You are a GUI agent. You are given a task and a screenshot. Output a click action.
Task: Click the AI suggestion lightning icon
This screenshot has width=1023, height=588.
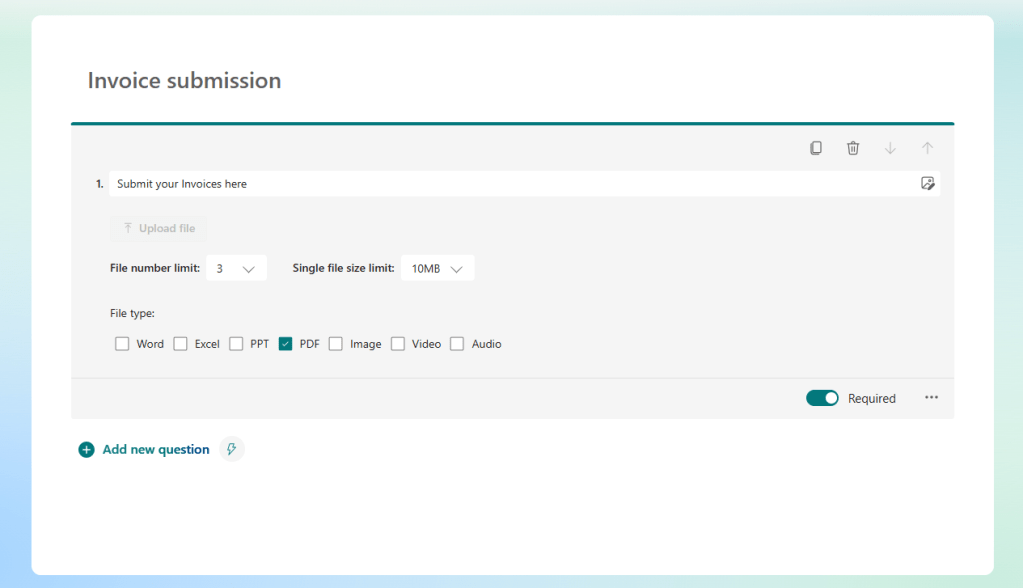click(x=231, y=449)
